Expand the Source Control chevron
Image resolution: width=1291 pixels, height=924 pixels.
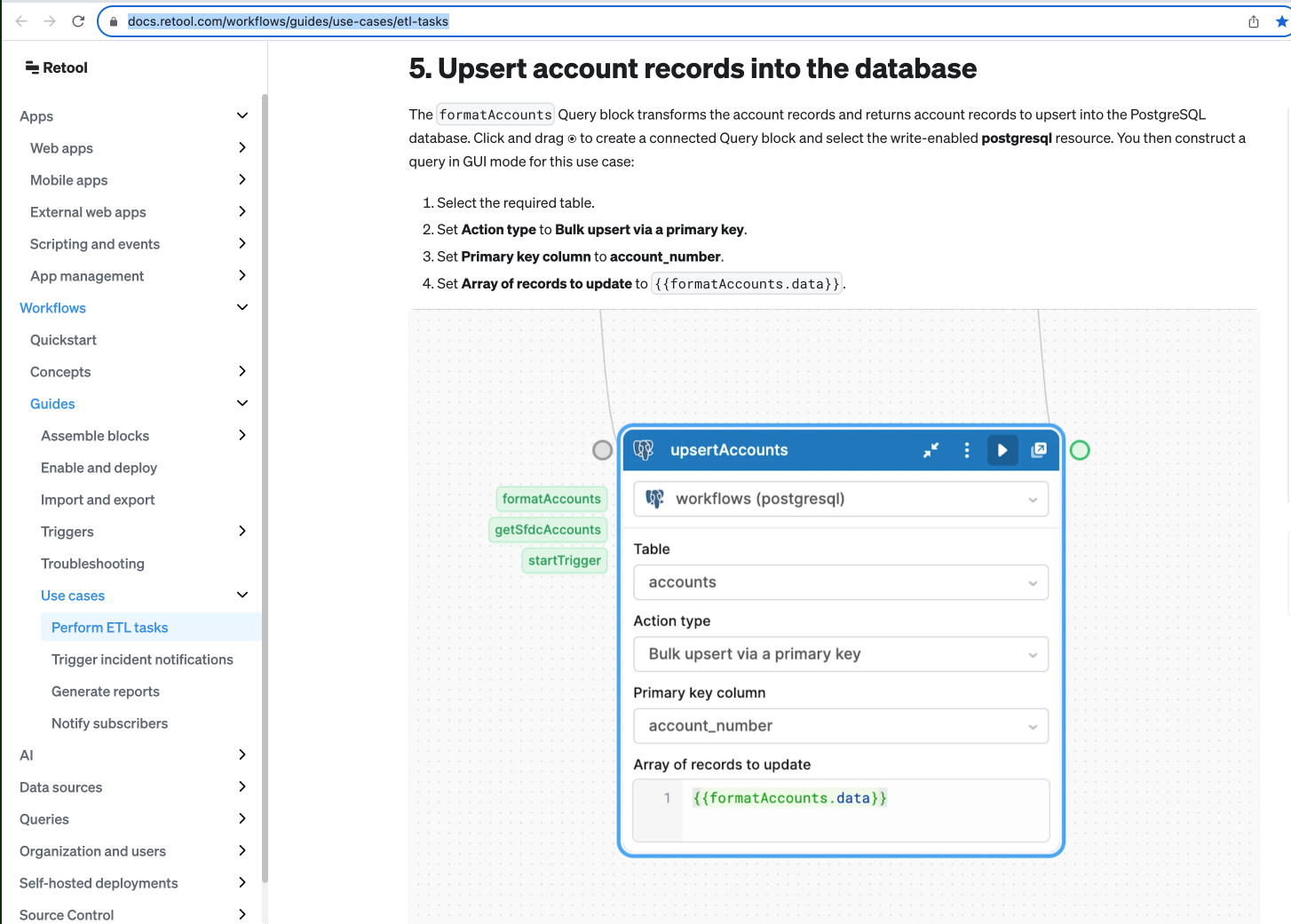[242, 914]
